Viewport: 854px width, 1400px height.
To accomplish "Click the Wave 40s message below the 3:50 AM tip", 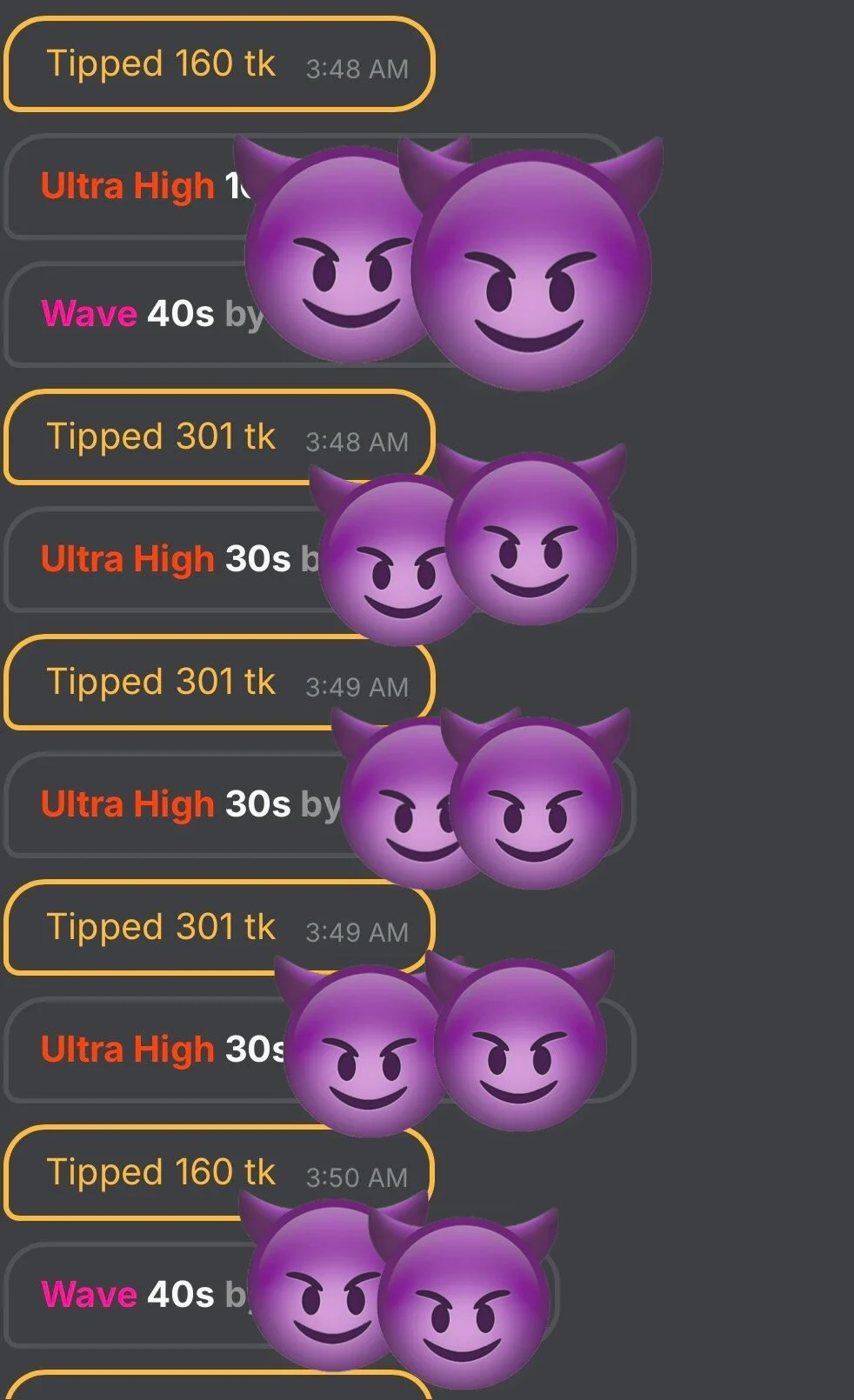I will click(x=280, y=1296).
